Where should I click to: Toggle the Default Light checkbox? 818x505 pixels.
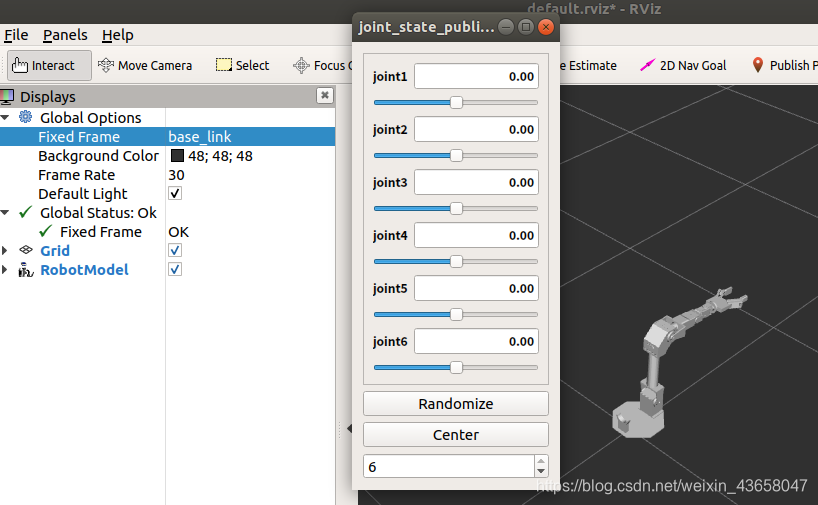(x=175, y=194)
